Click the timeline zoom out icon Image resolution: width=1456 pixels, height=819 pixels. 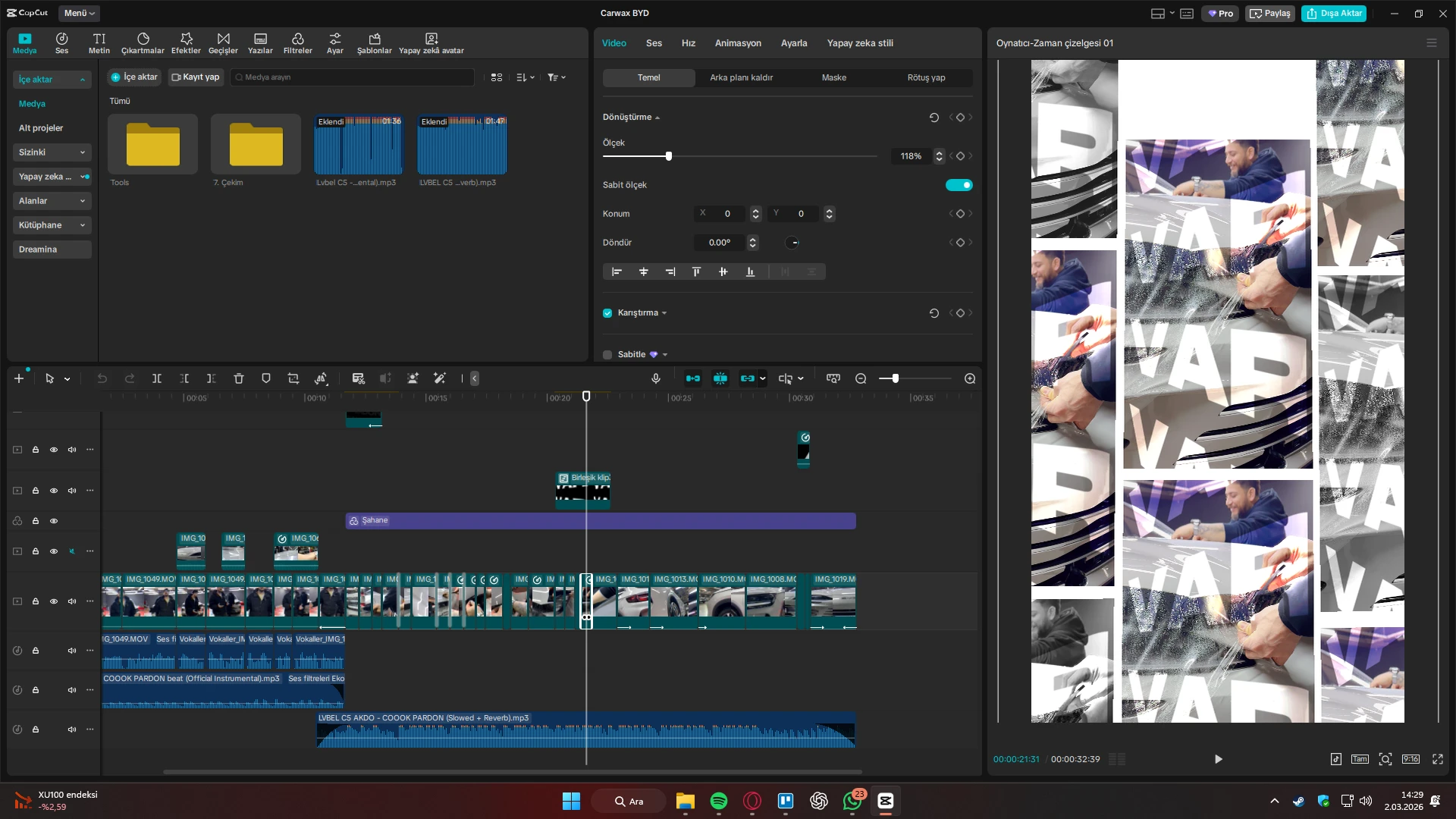click(x=861, y=378)
